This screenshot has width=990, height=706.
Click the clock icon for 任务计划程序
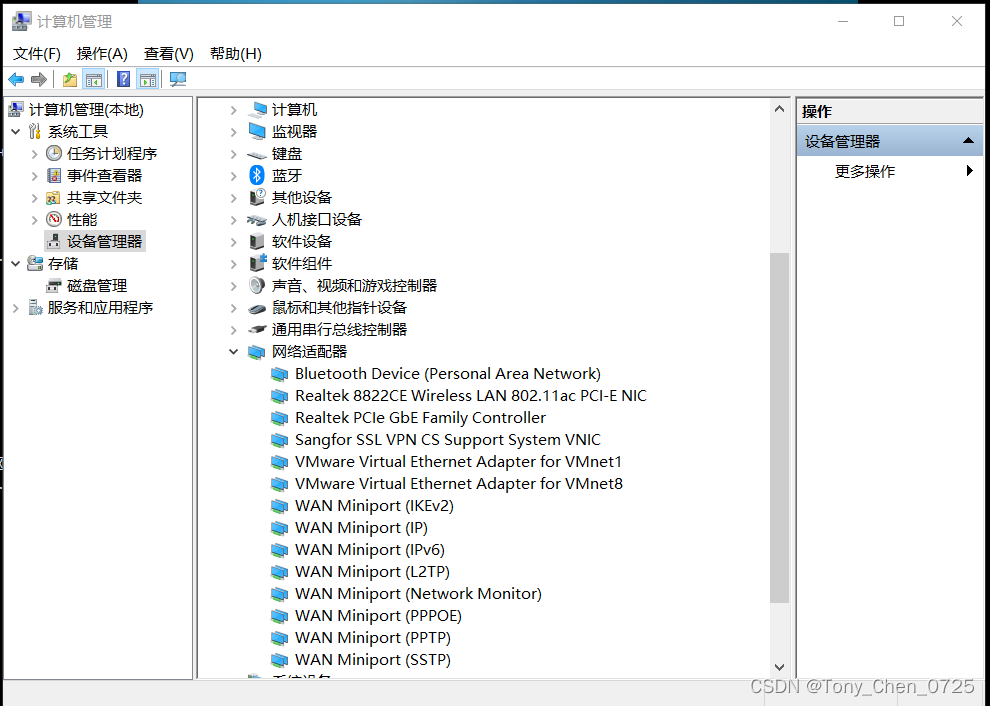coord(54,153)
